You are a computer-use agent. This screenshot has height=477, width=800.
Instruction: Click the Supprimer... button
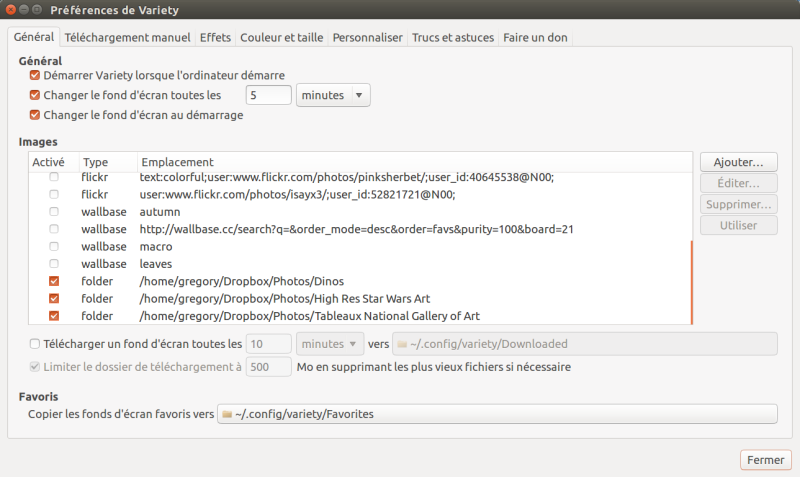738,205
